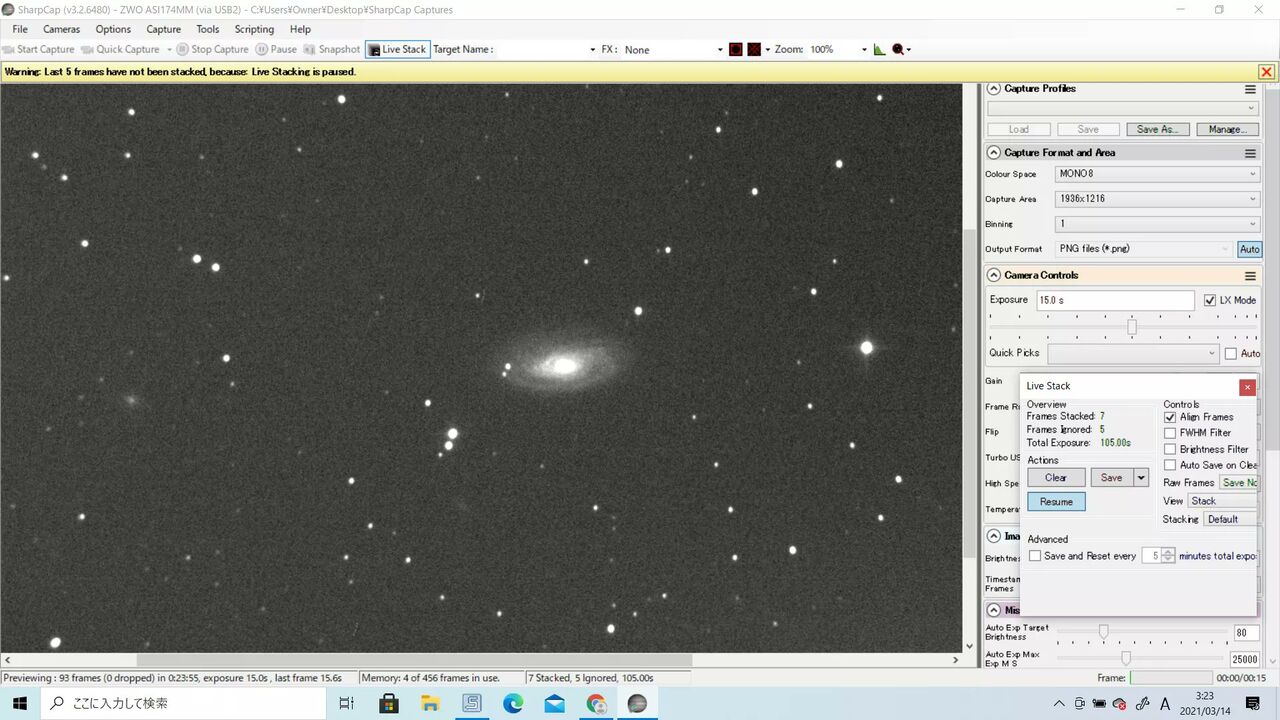Open the Capture Area dropdown
Viewport: 1280px width, 720px height.
point(1157,199)
